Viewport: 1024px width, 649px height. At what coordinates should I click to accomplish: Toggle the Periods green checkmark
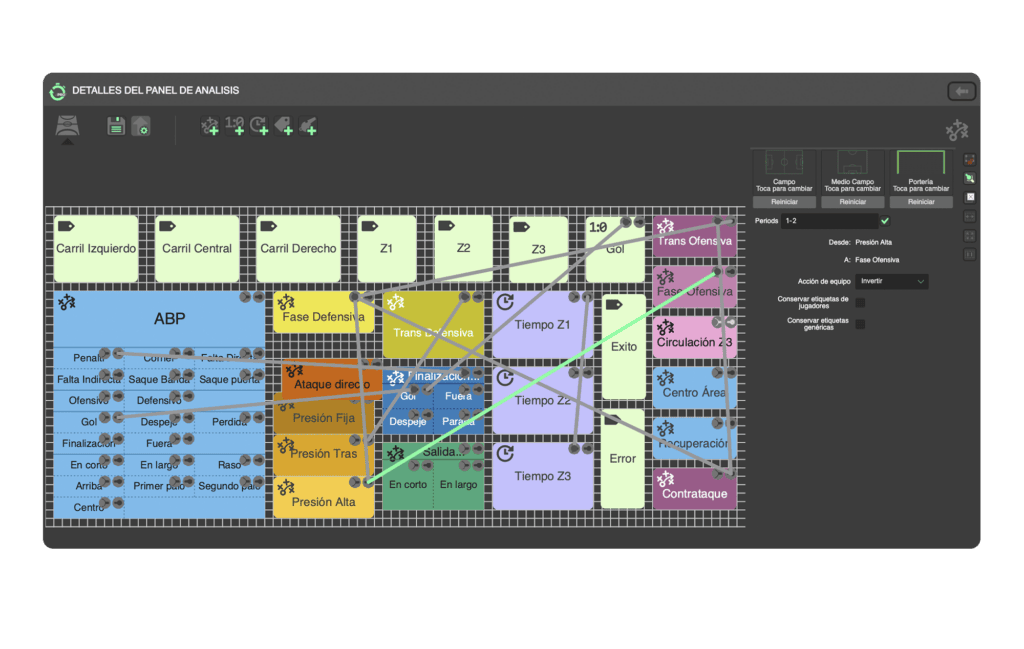[885, 220]
